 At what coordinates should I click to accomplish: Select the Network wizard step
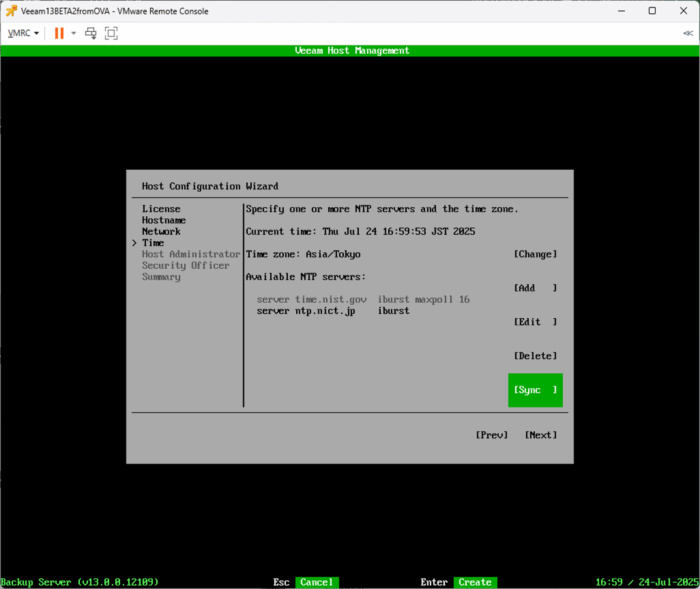pyautogui.click(x=161, y=231)
